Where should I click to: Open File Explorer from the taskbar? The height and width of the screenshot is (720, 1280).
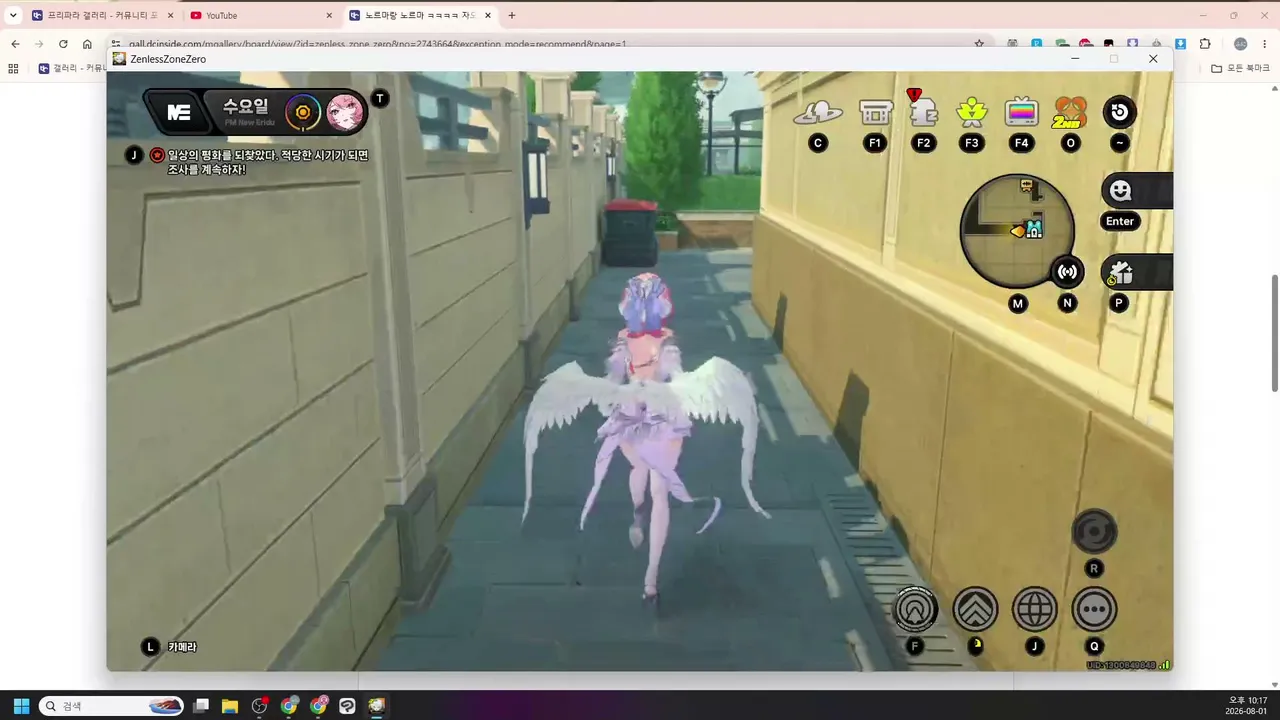[230, 706]
